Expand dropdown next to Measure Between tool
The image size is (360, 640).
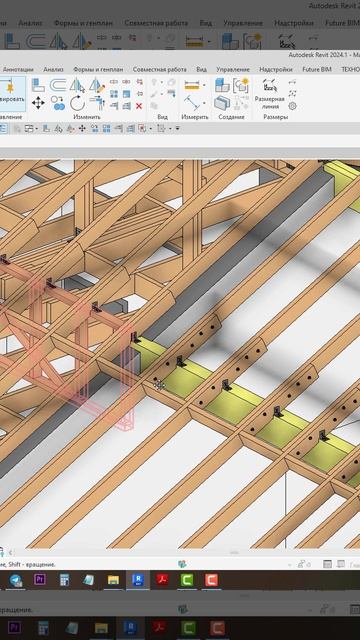[204, 86]
